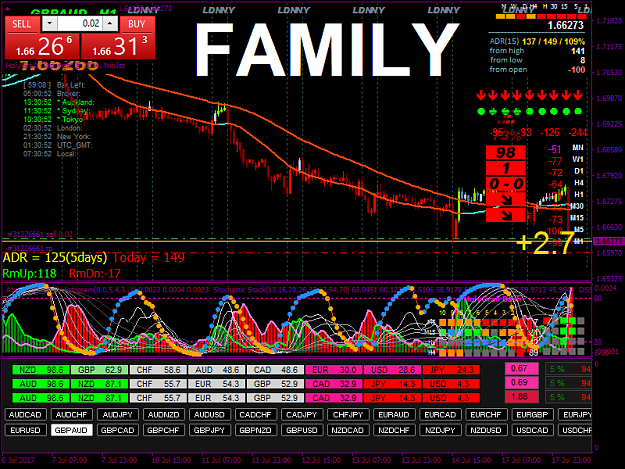Click the red 98 dashboard box
Image resolution: width=625 pixels, height=469 pixels.
coord(506,153)
